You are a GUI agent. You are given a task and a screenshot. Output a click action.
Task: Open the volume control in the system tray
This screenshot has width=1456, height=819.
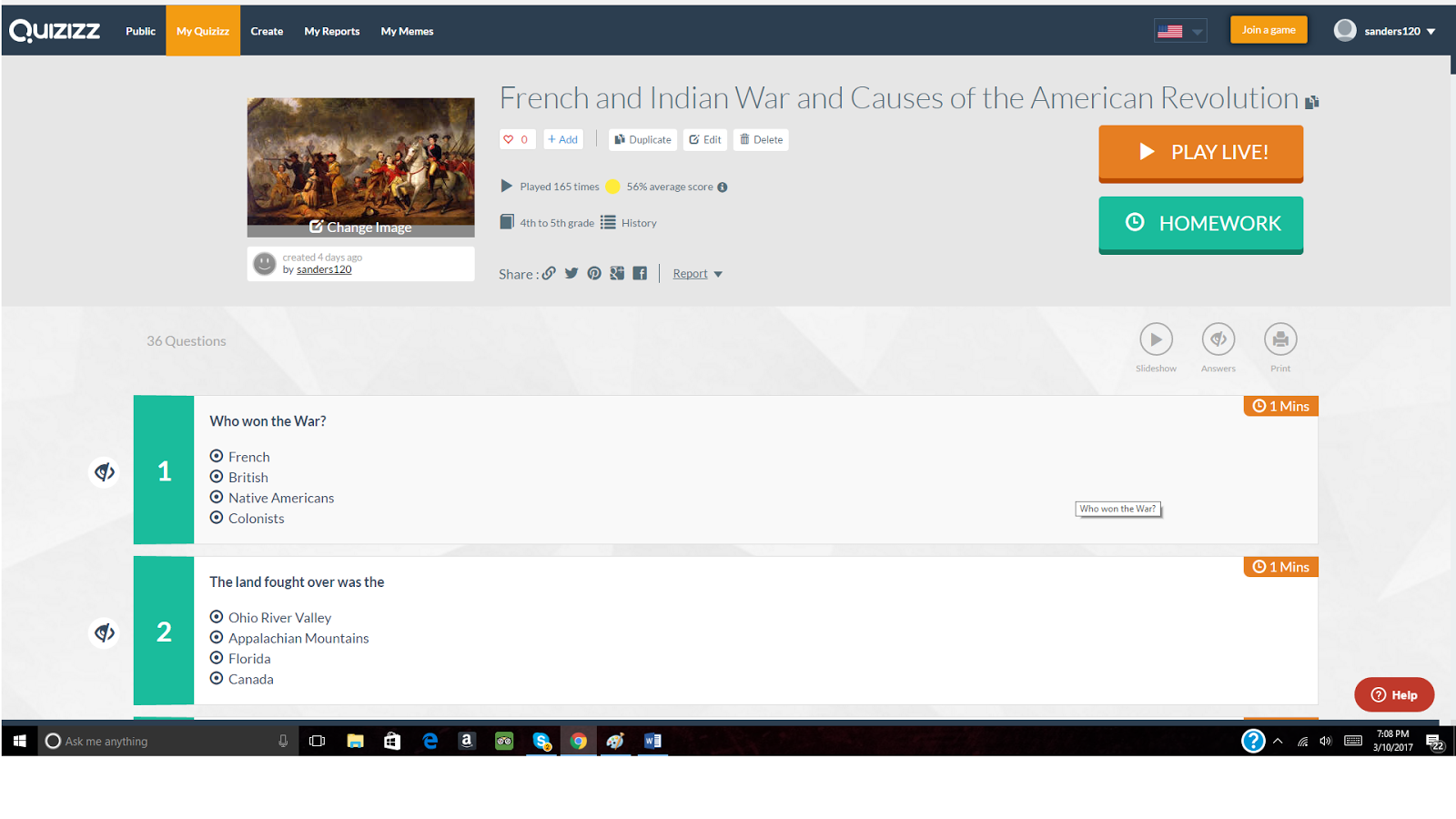1326,741
